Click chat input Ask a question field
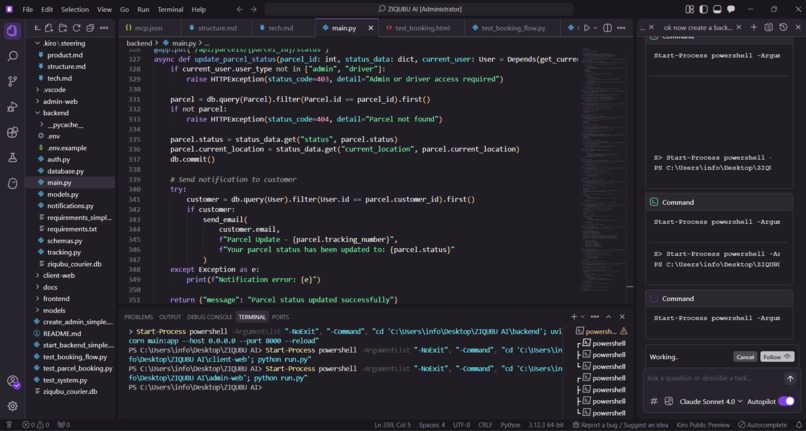This screenshot has height=431, width=806. coord(713,379)
